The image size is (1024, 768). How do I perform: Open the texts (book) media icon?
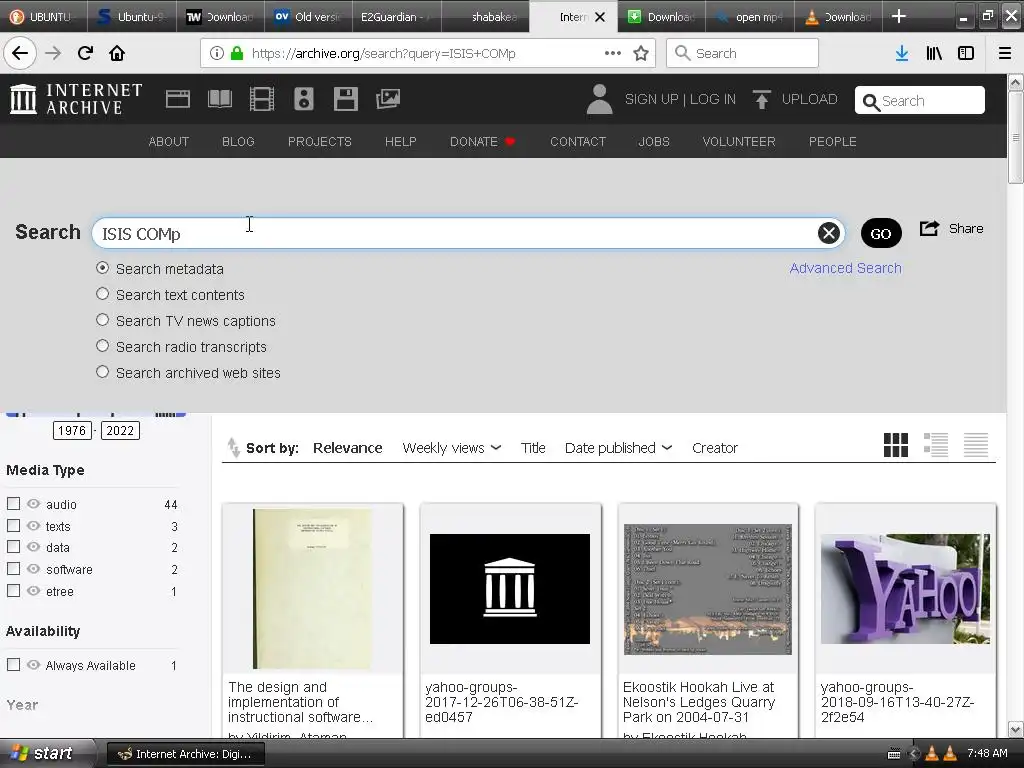(219, 99)
